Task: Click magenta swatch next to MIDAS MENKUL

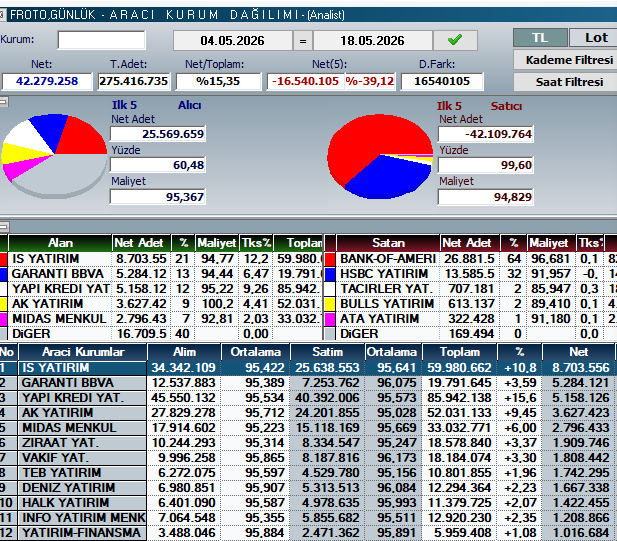Action: click(x=4, y=319)
